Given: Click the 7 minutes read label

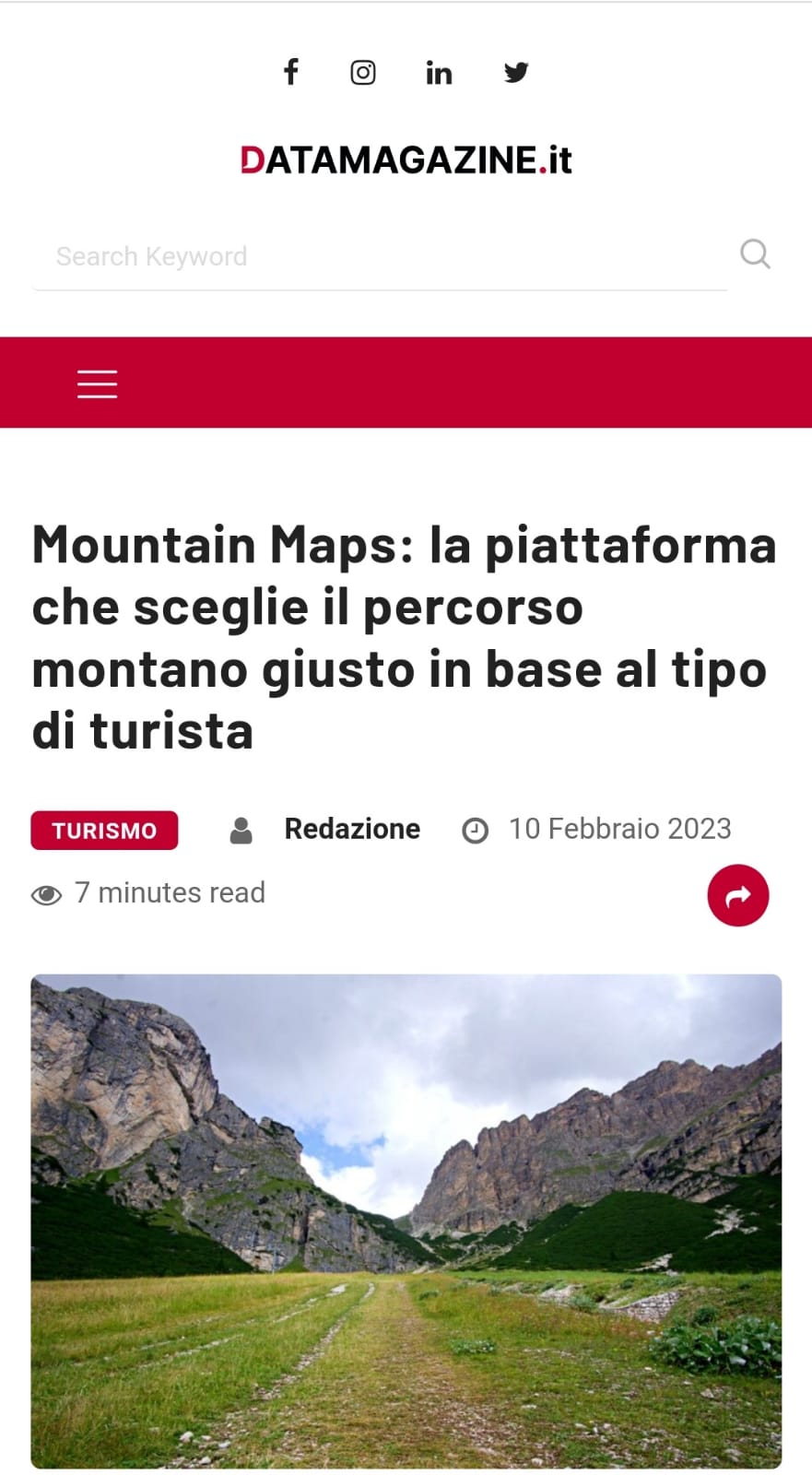Looking at the screenshot, I should 170,892.
